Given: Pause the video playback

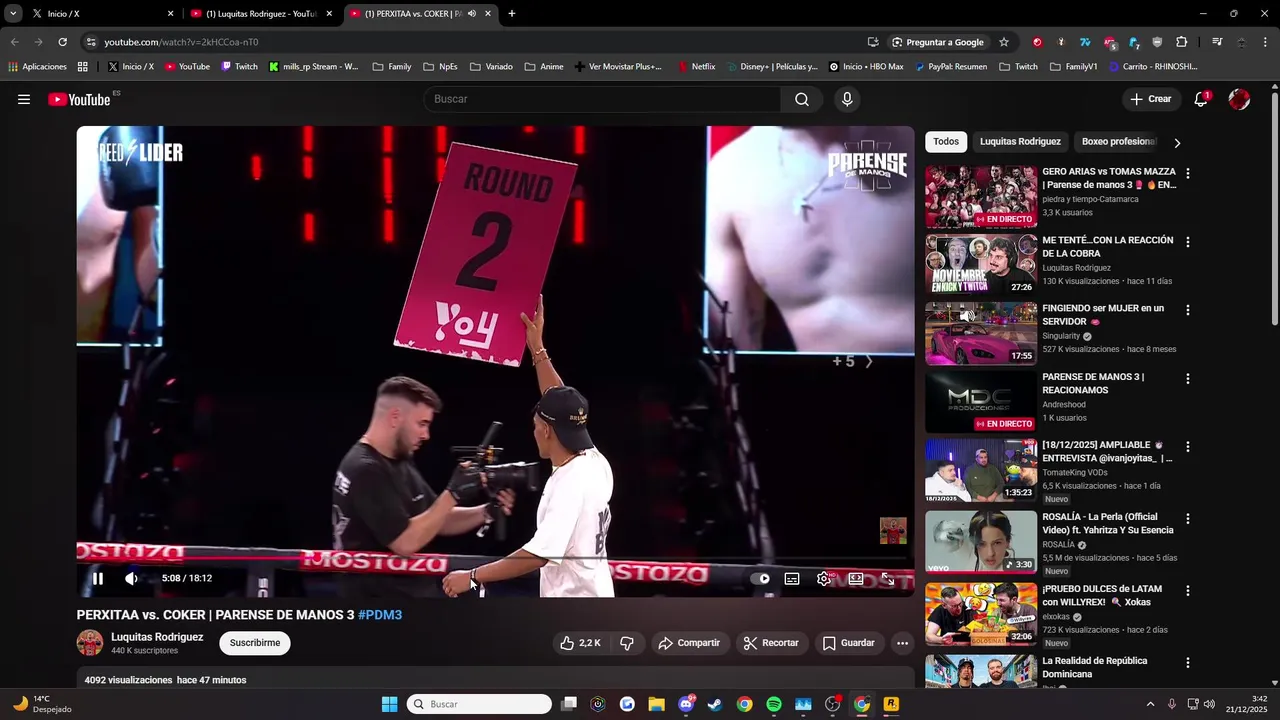Looking at the screenshot, I should tap(98, 578).
